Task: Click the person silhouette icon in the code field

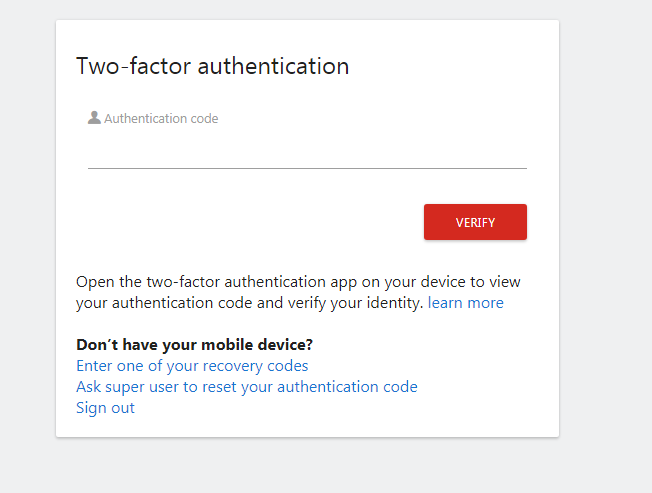Action: point(94,118)
